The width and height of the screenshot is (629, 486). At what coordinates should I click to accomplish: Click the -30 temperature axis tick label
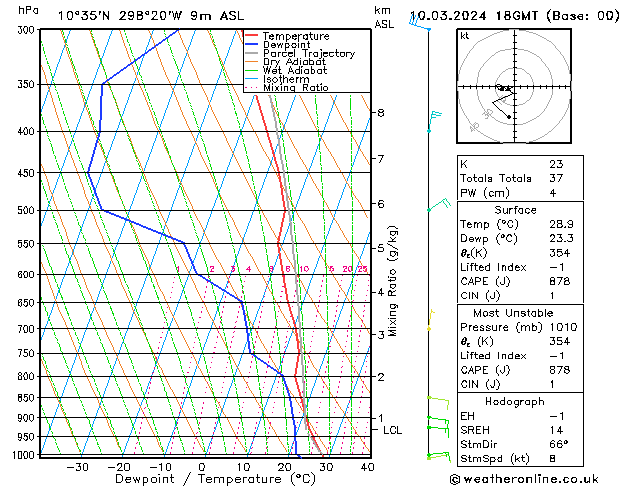(x=77, y=467)
